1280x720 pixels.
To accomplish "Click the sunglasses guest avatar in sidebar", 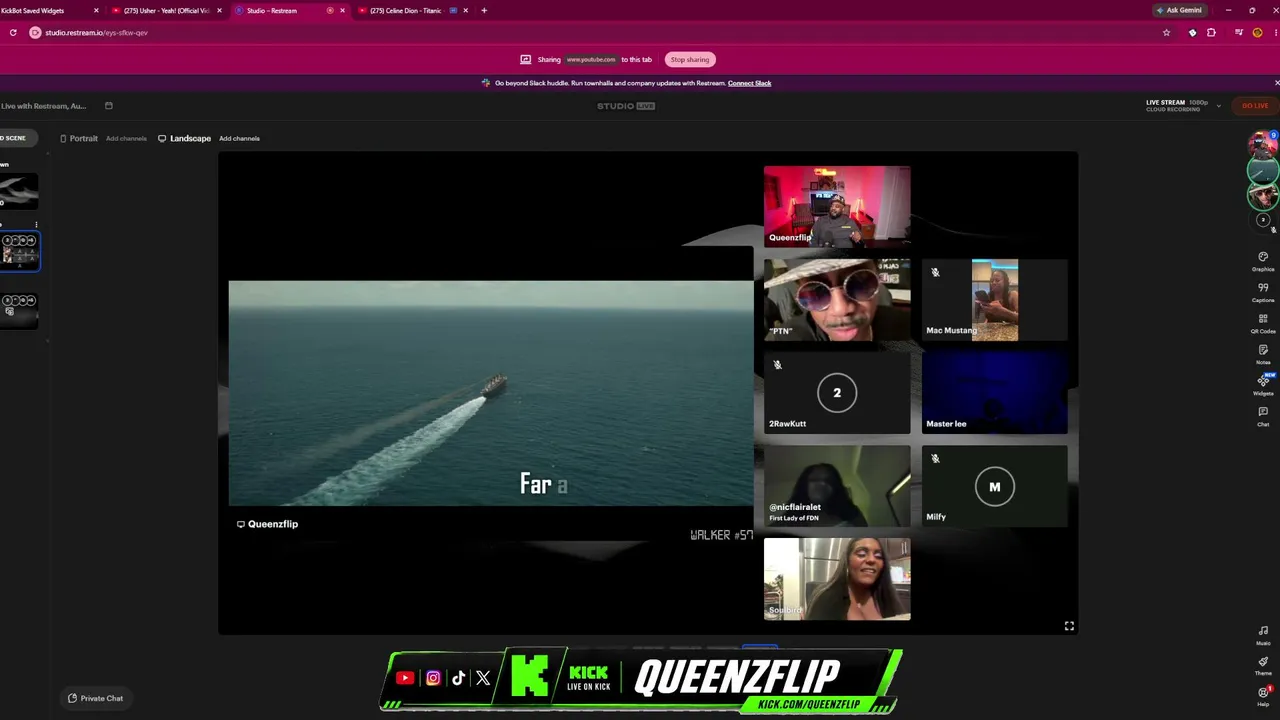I will pos(1263,195).
